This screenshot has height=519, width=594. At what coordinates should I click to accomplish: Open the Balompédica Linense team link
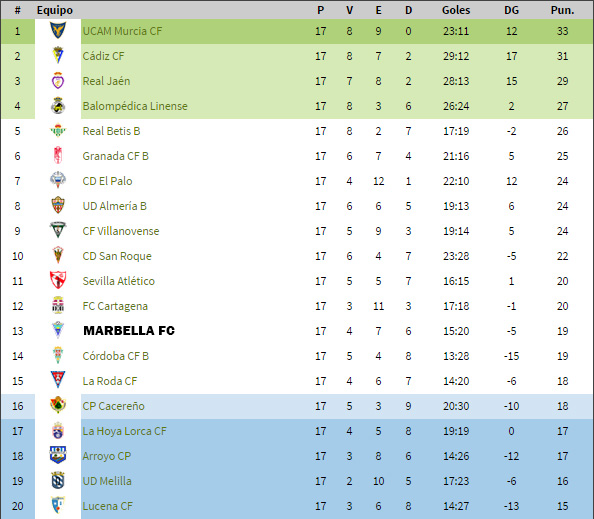pos(135,106)
